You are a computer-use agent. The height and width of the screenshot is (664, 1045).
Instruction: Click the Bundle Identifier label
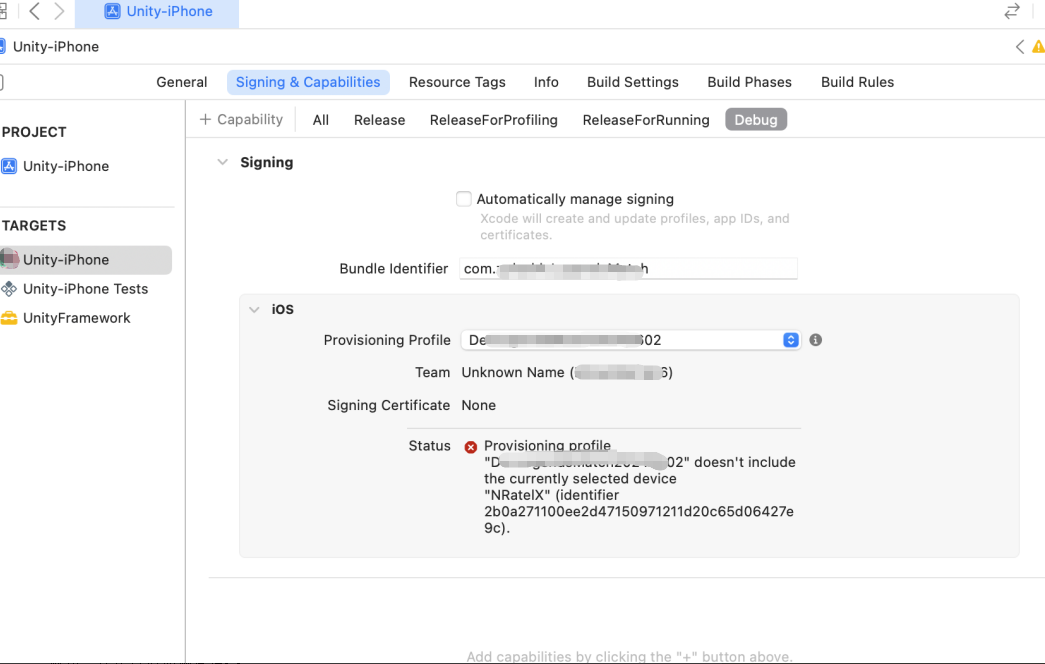pos(393,269)
